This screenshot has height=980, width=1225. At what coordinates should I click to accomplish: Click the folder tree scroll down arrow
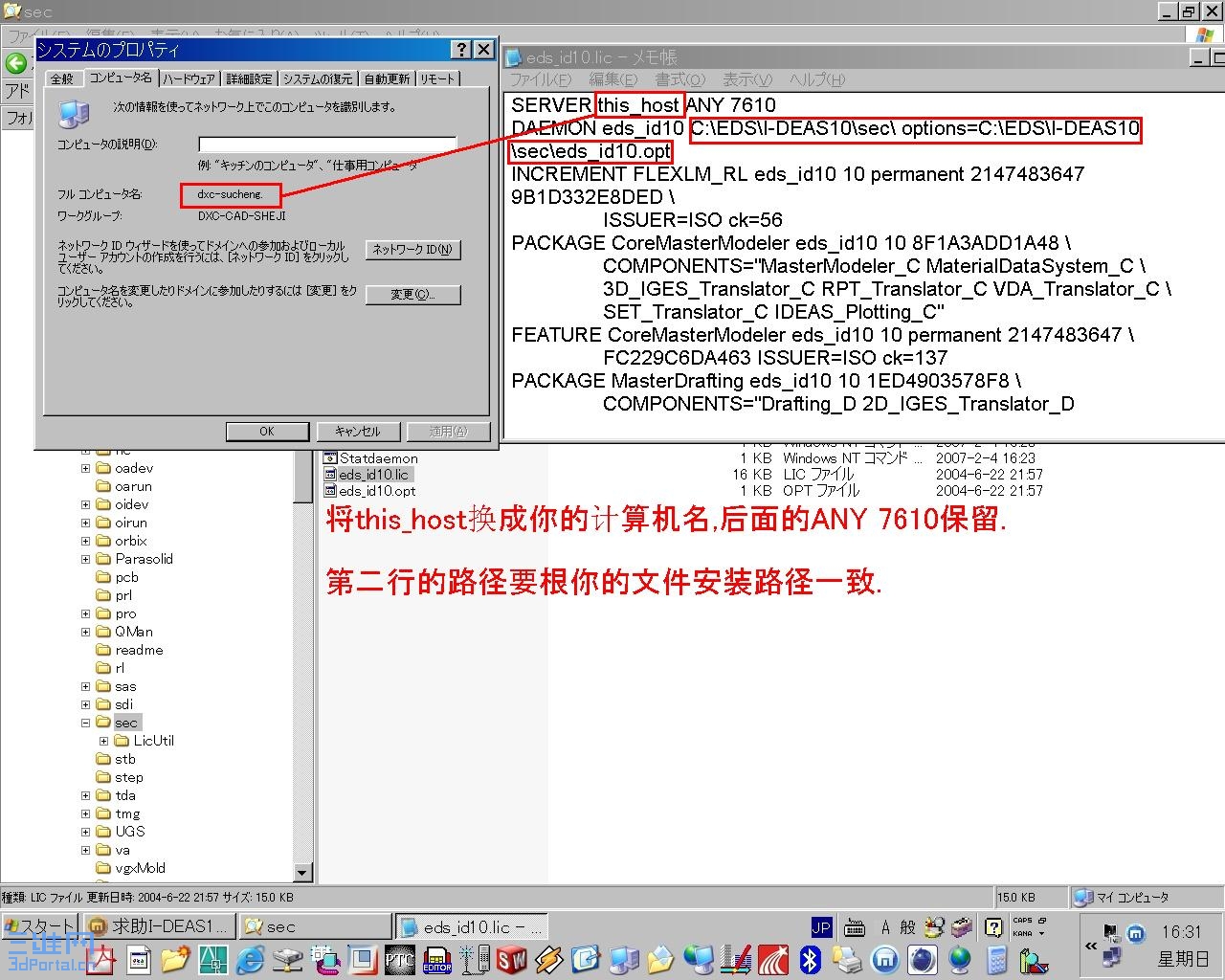pos(303,873)
